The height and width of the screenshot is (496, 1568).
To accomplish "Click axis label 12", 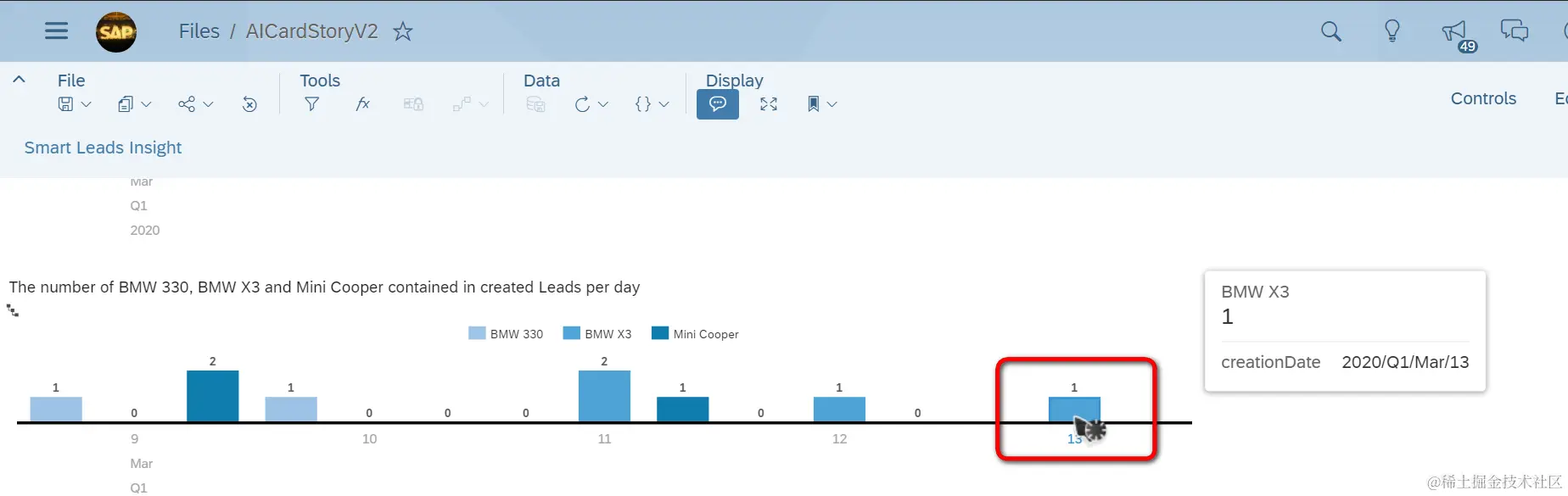I will pyautogui.click(x=839, y=439).
